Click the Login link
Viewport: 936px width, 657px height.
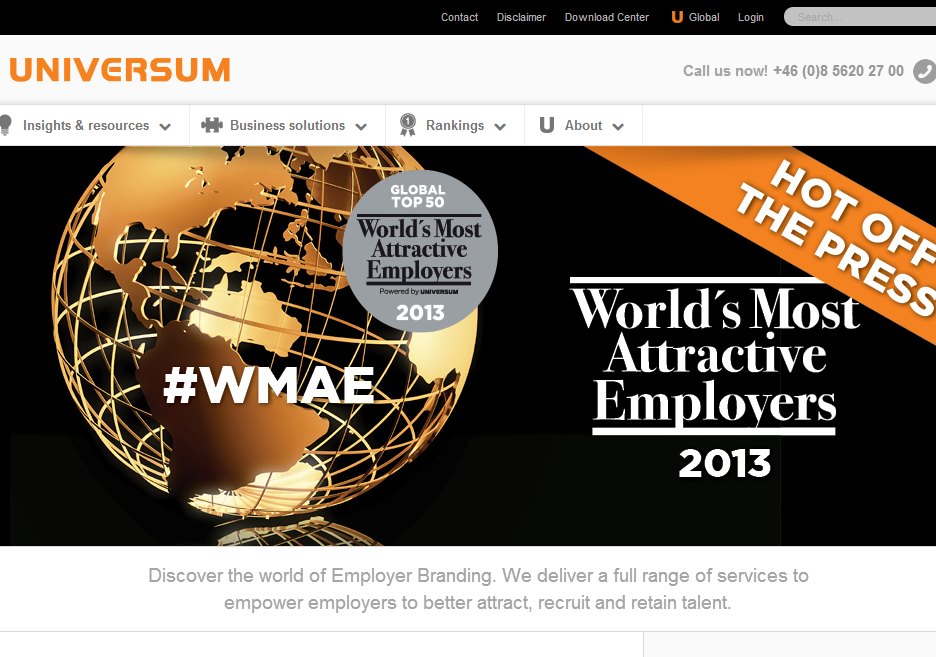(x=750, y=17)
